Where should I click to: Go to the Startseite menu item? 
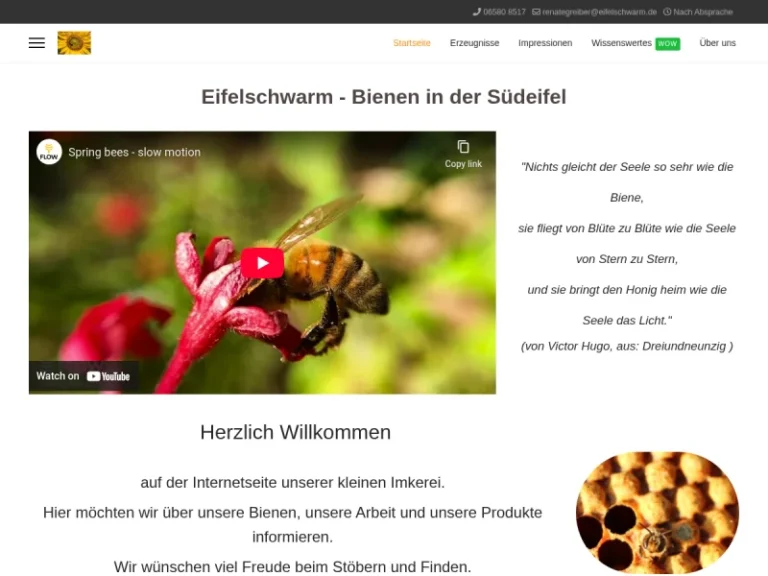click(x=412, y=43)
